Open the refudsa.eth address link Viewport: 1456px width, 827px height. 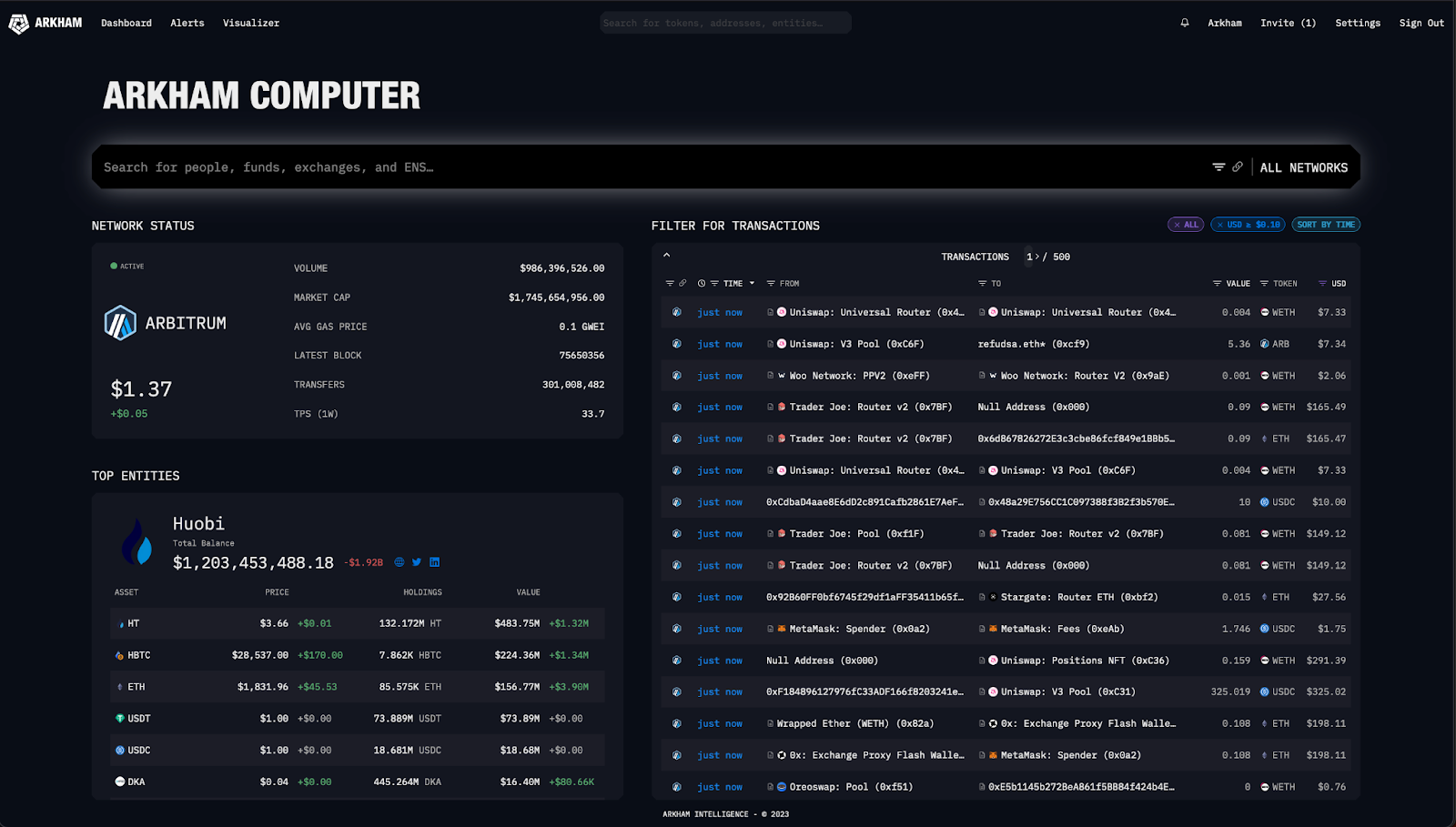coord(1034,344)
